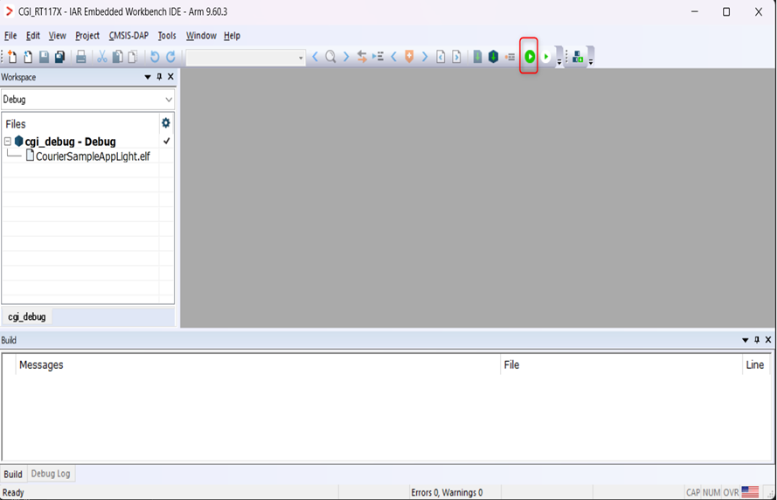Image resolution: width=777 pixels, height=500 pixels.
Task: Create a new document from the toolbar
Action: coord(12,57)
